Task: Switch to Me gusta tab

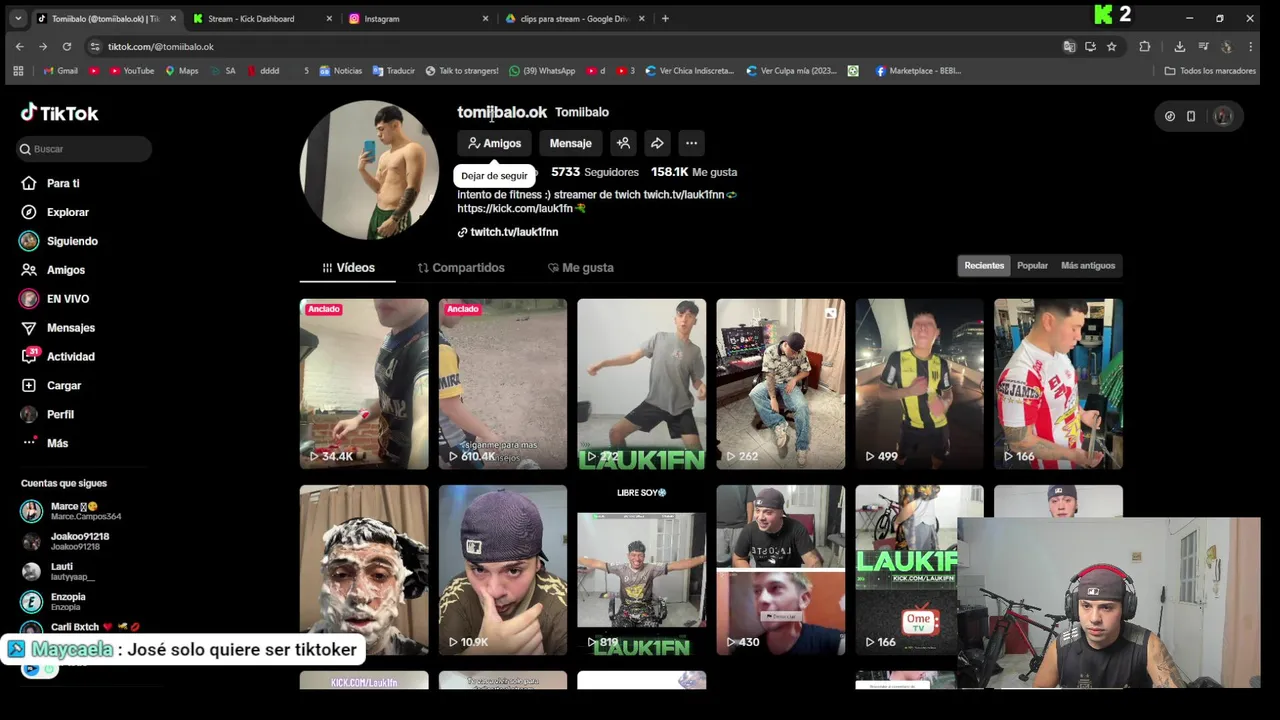Action: pyautogui.click(x=581, y=268)
